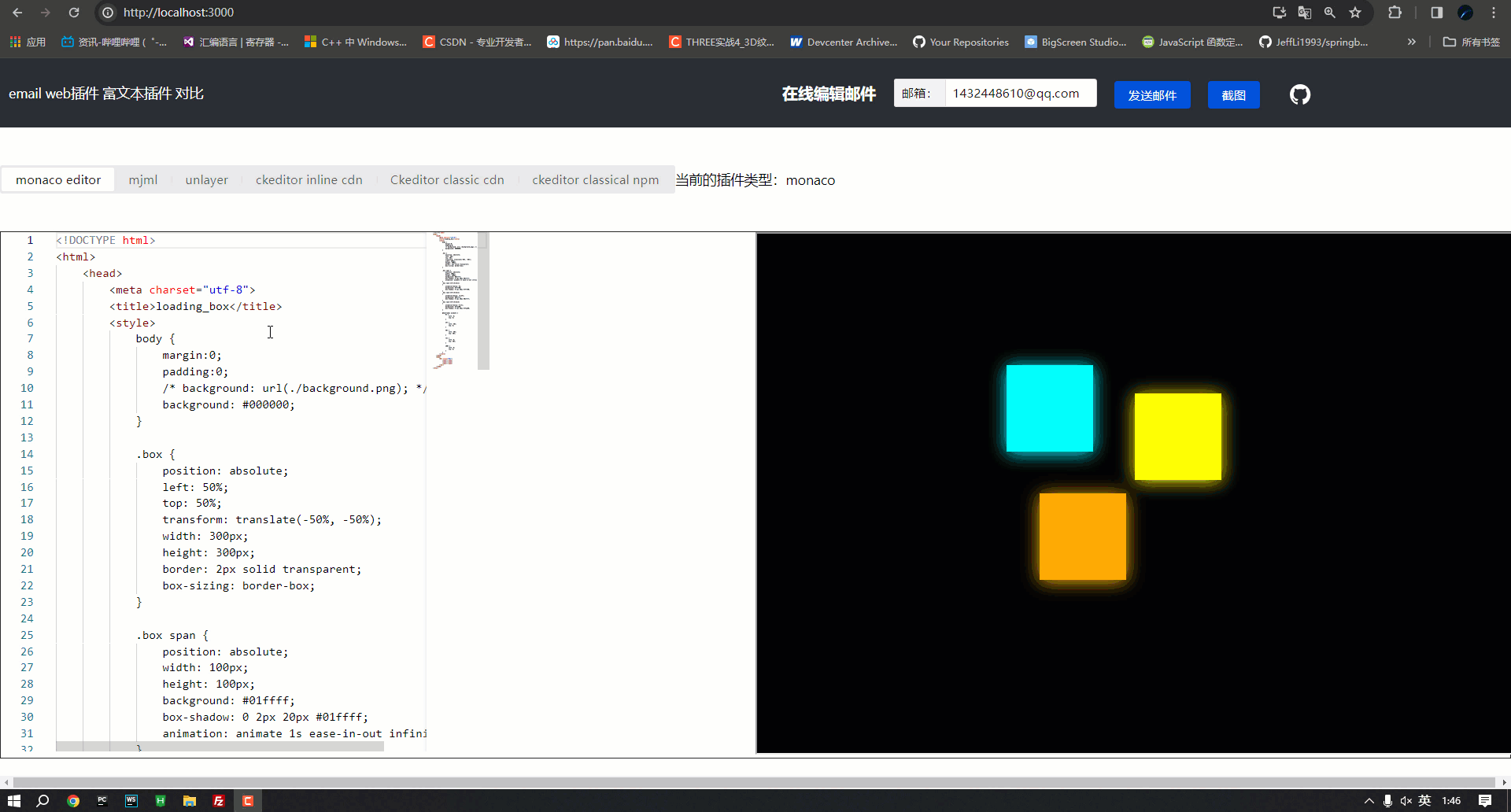Click the zoom lens icon in the address bar
Viewport: 1511px width, 812px height.
pos(1330,13)
